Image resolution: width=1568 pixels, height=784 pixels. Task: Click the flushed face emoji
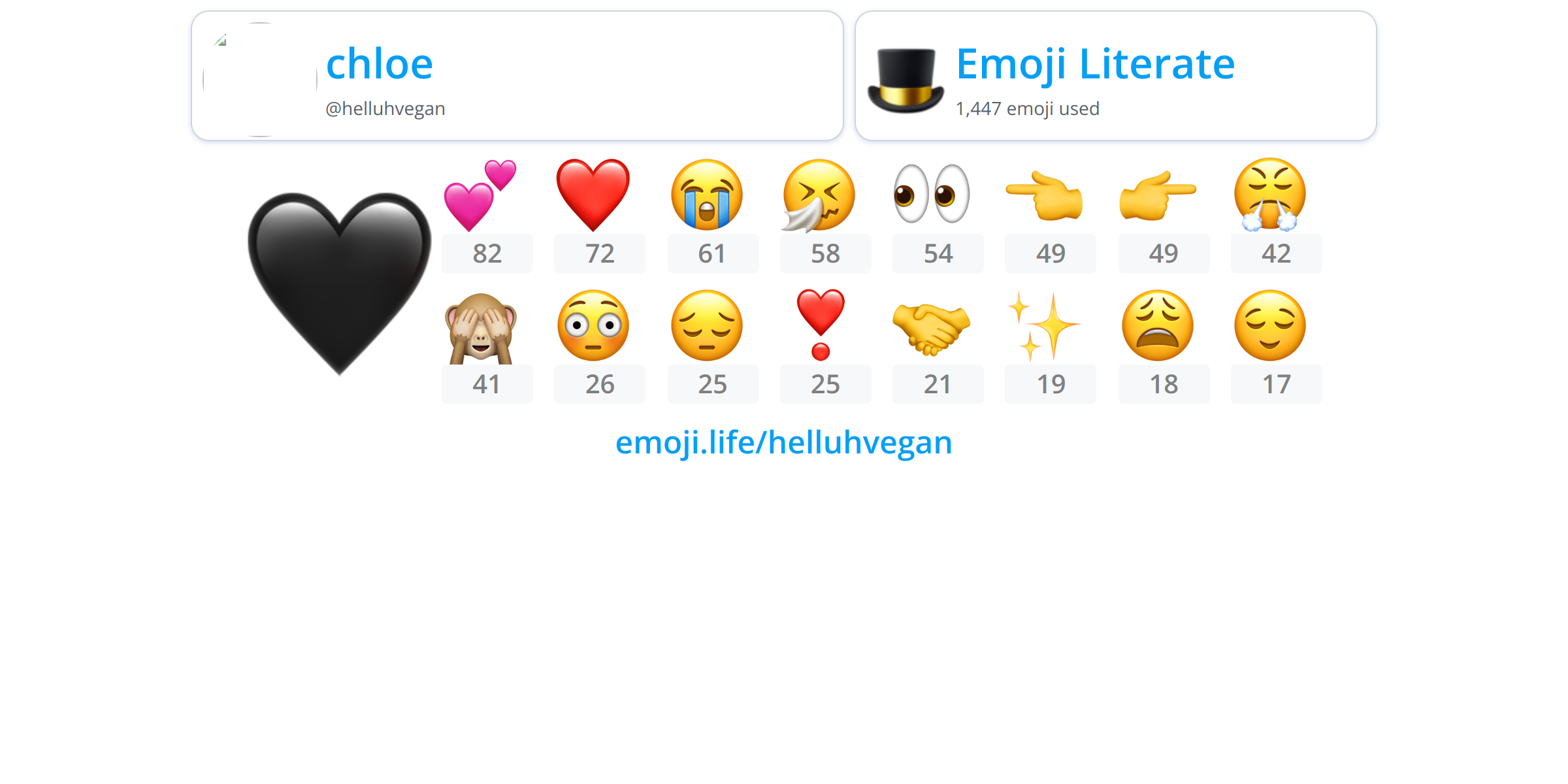[x=593, y=325]
